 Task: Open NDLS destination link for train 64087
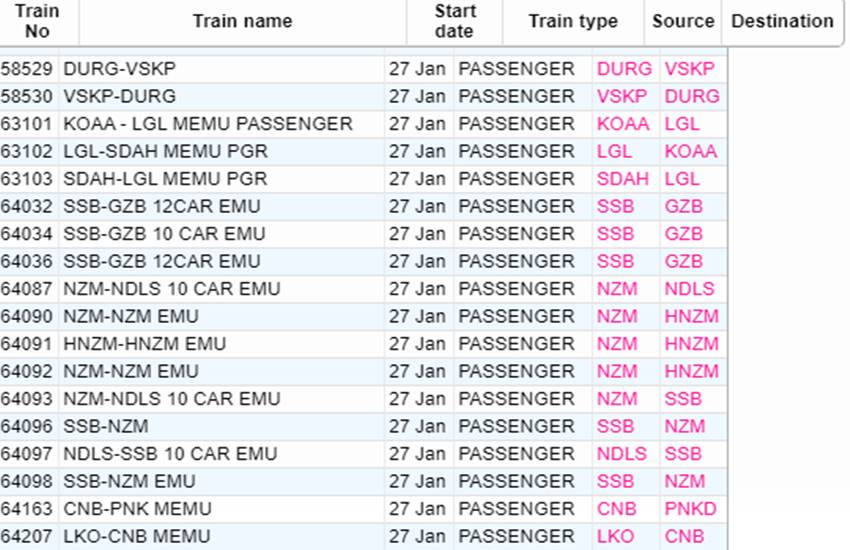pos(690,289)
